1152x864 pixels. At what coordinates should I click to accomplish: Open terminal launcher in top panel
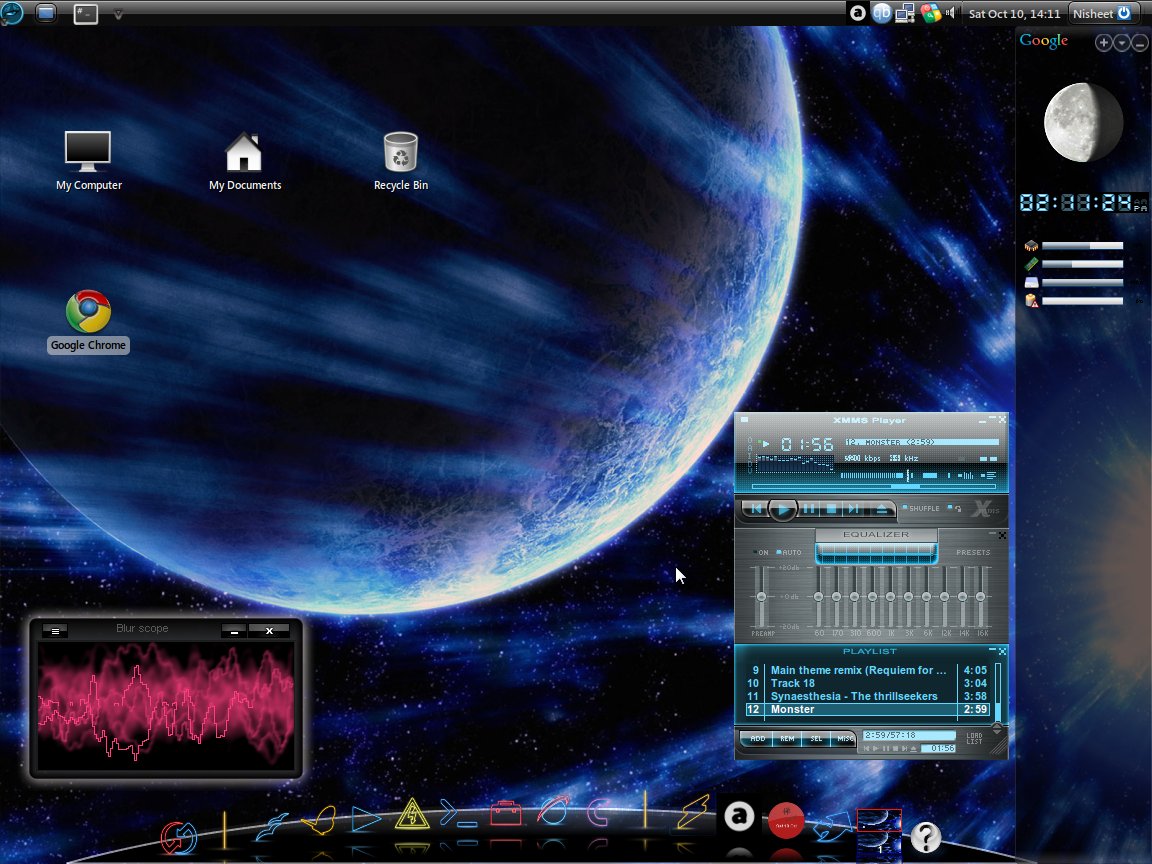[x=85, y=13]
